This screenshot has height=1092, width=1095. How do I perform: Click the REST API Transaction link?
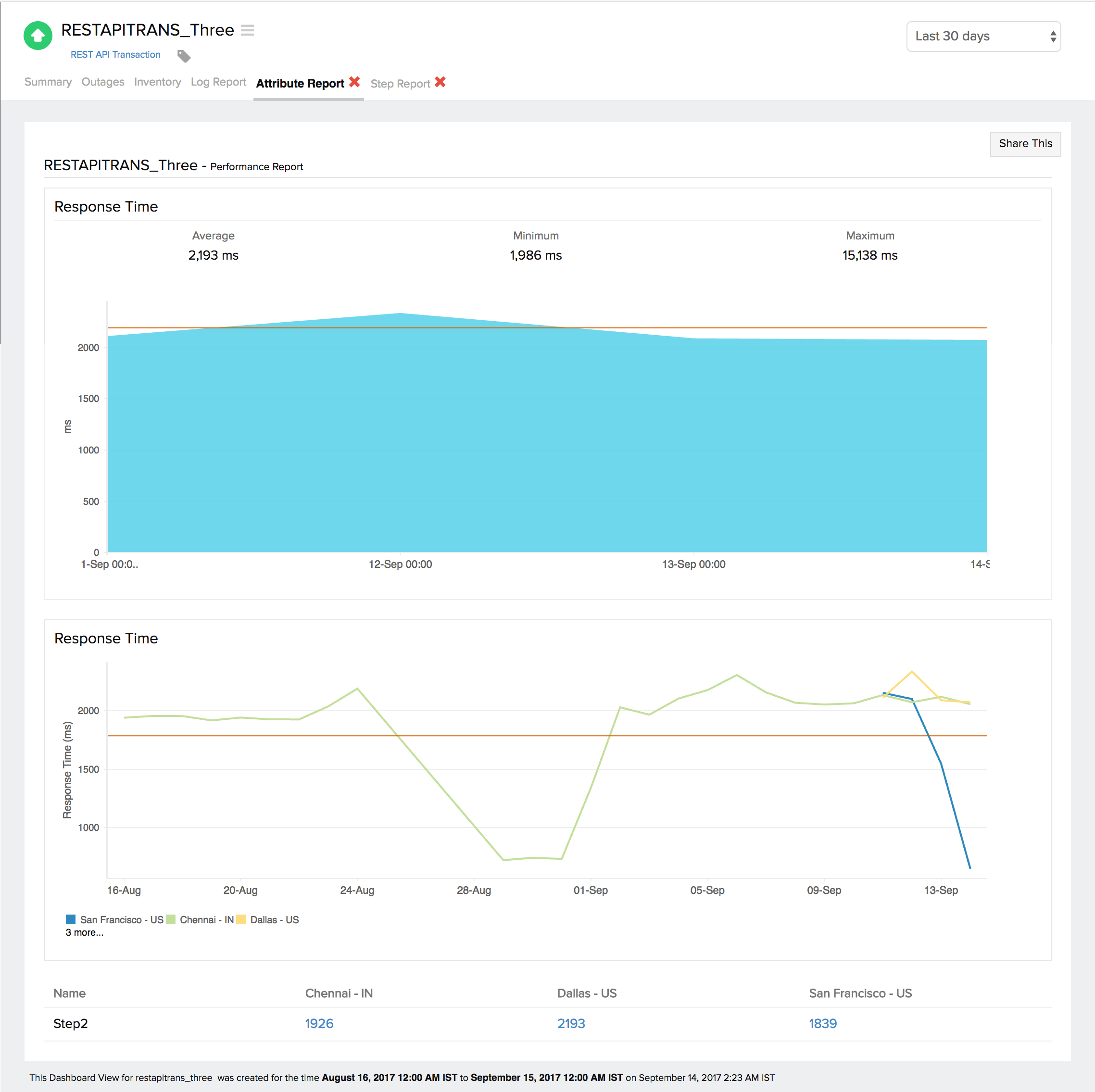115,54
